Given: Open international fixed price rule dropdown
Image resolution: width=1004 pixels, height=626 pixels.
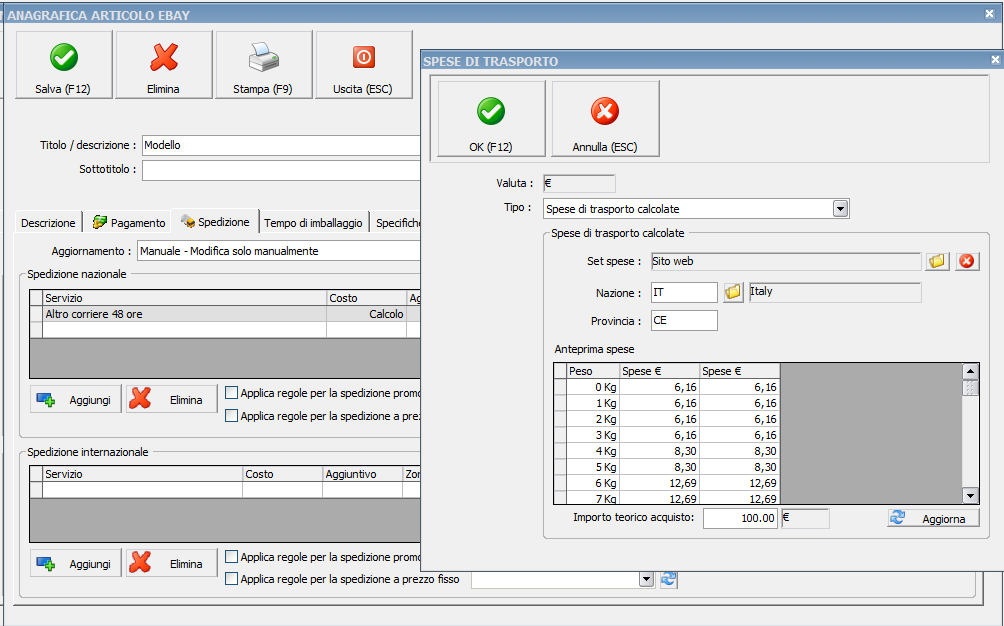Looking at the screenshot, I should pyautogui.click(x=645, y=579).
